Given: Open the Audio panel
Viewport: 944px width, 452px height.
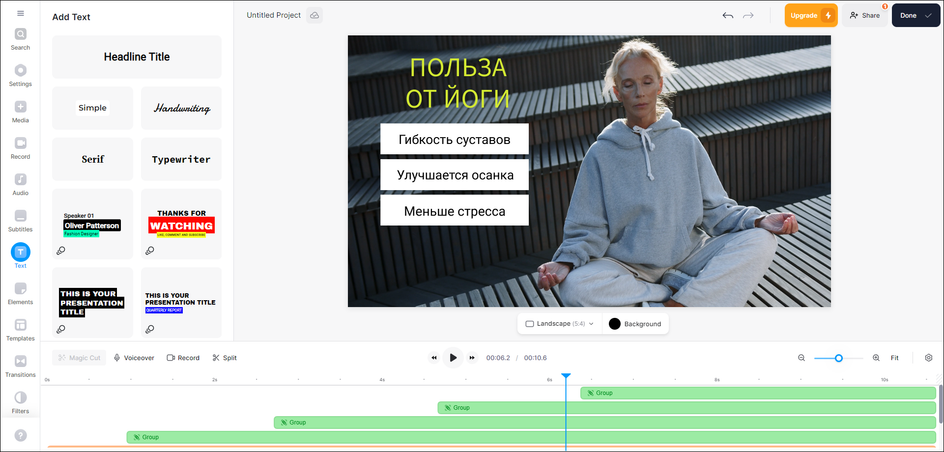Looking at the screenshot, I should (x=20, y=184).
